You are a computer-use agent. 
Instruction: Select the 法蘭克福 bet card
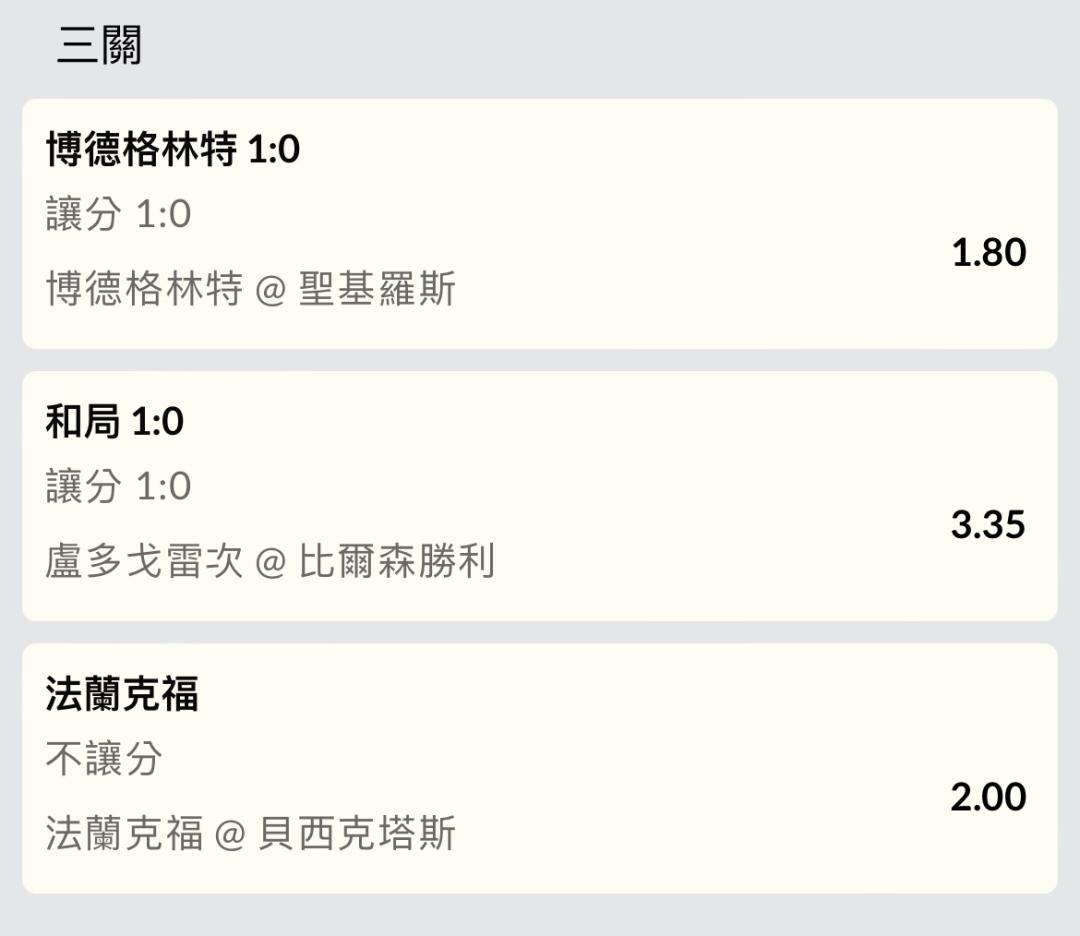pyautogui.click(x=539, y=769)
